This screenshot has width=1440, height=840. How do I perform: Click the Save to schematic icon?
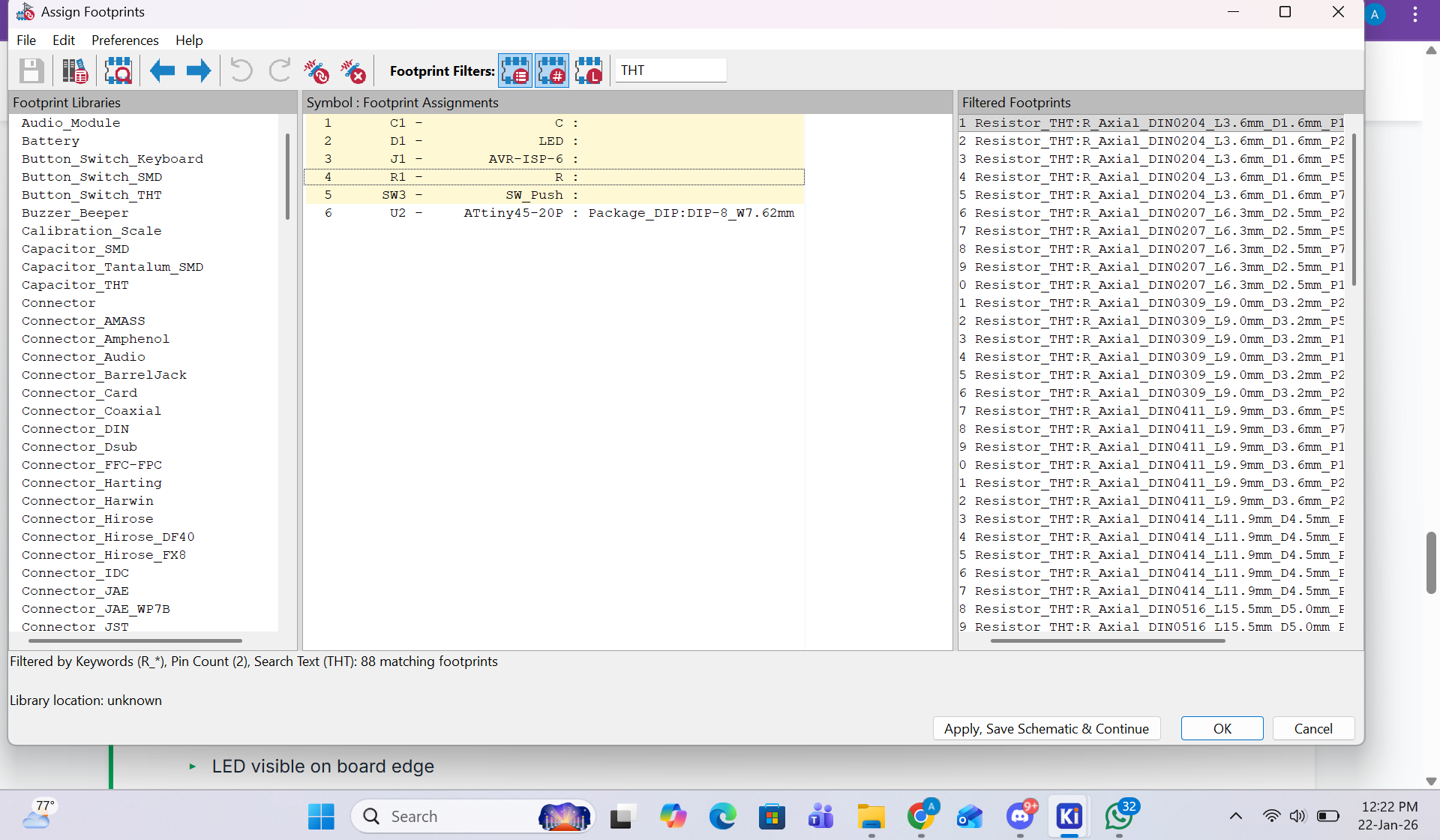pos(31,71)
